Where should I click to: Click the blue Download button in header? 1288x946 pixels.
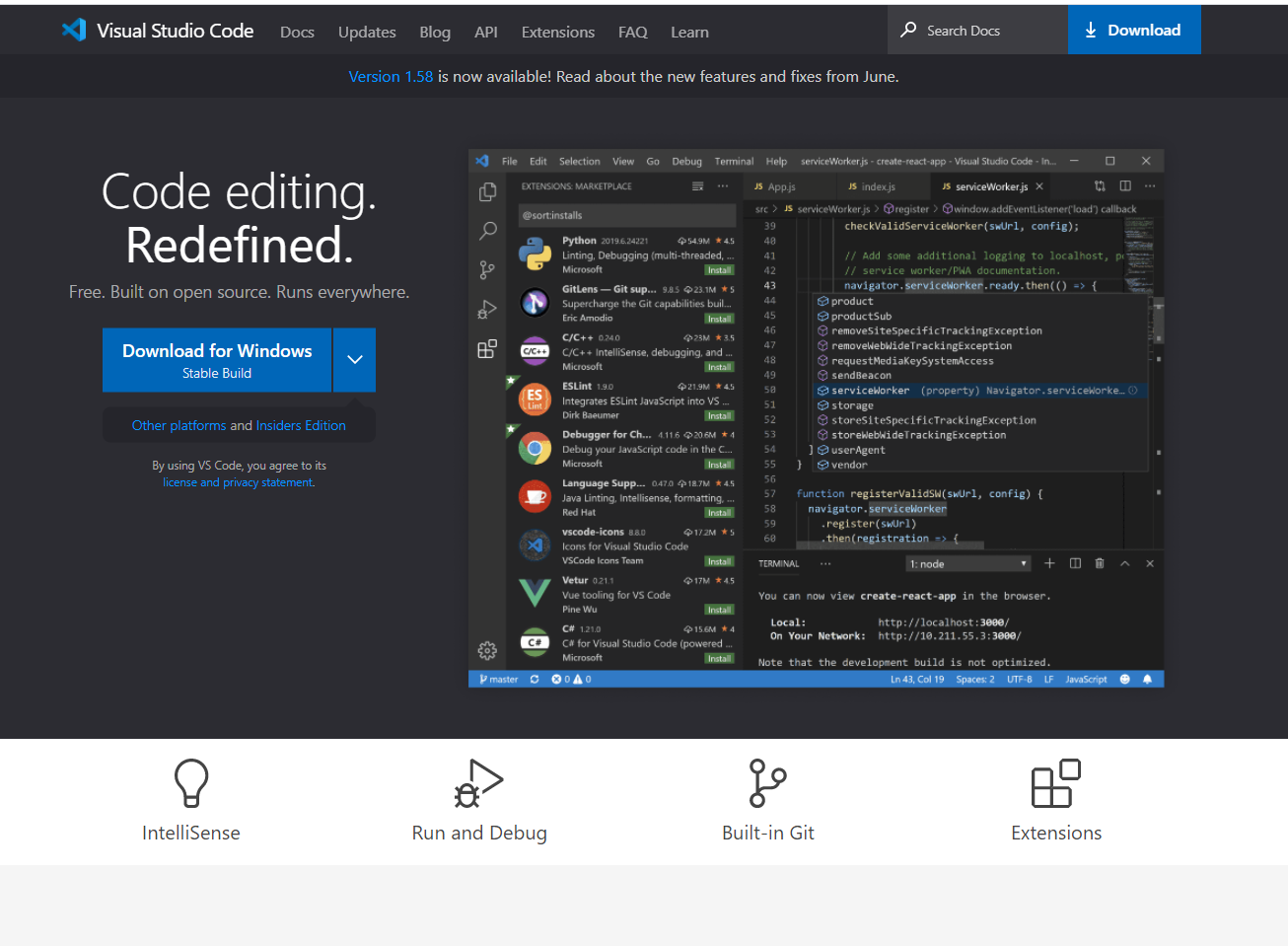tap(1134, 30)
